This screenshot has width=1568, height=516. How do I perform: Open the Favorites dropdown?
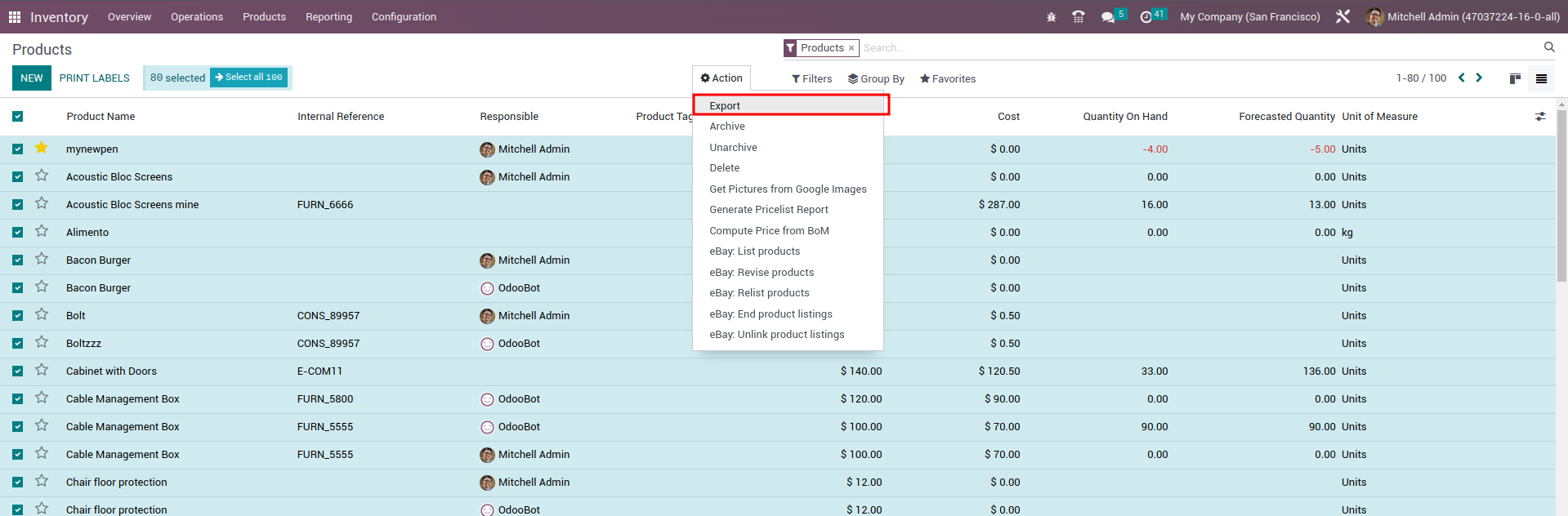(x=948, y=79)
